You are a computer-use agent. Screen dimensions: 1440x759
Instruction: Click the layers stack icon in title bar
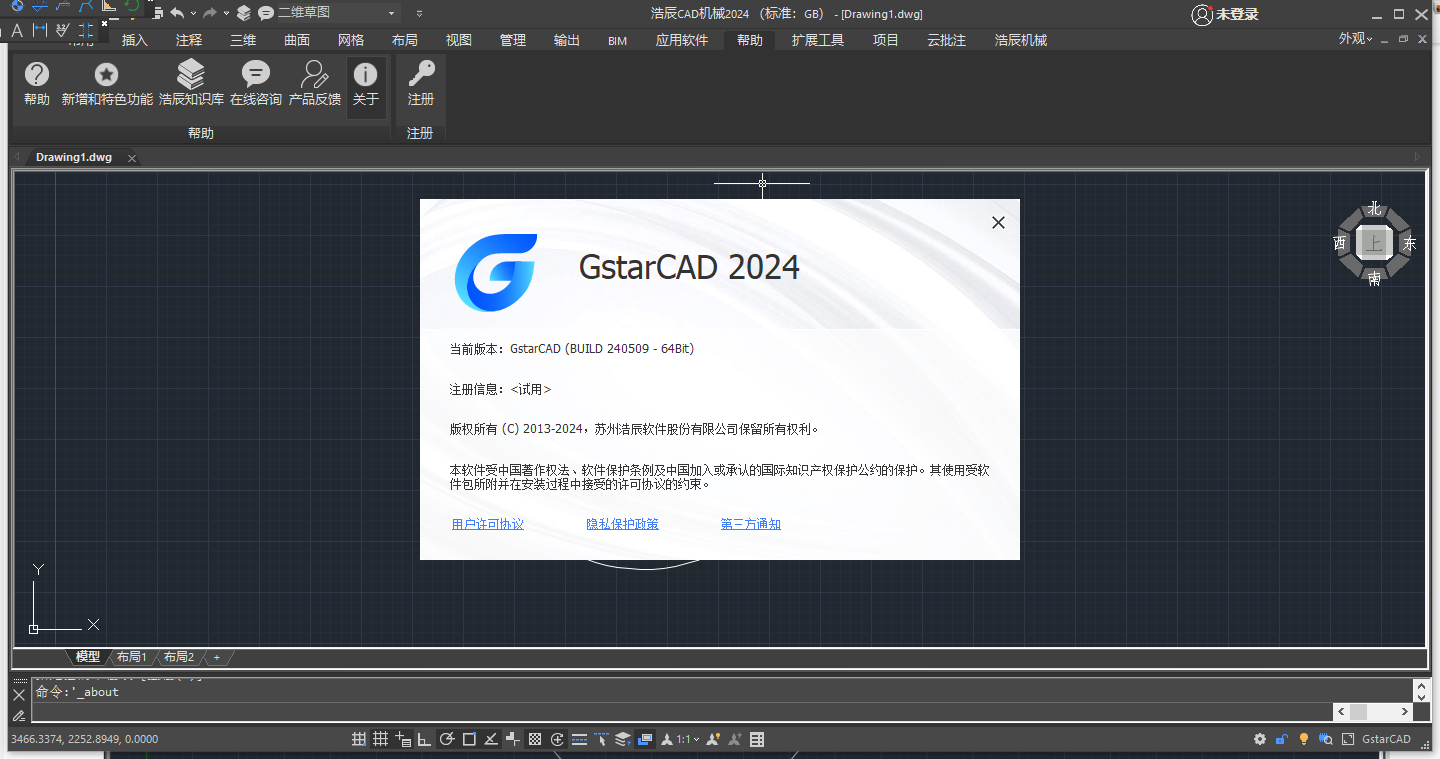click(x=244, y=13)
